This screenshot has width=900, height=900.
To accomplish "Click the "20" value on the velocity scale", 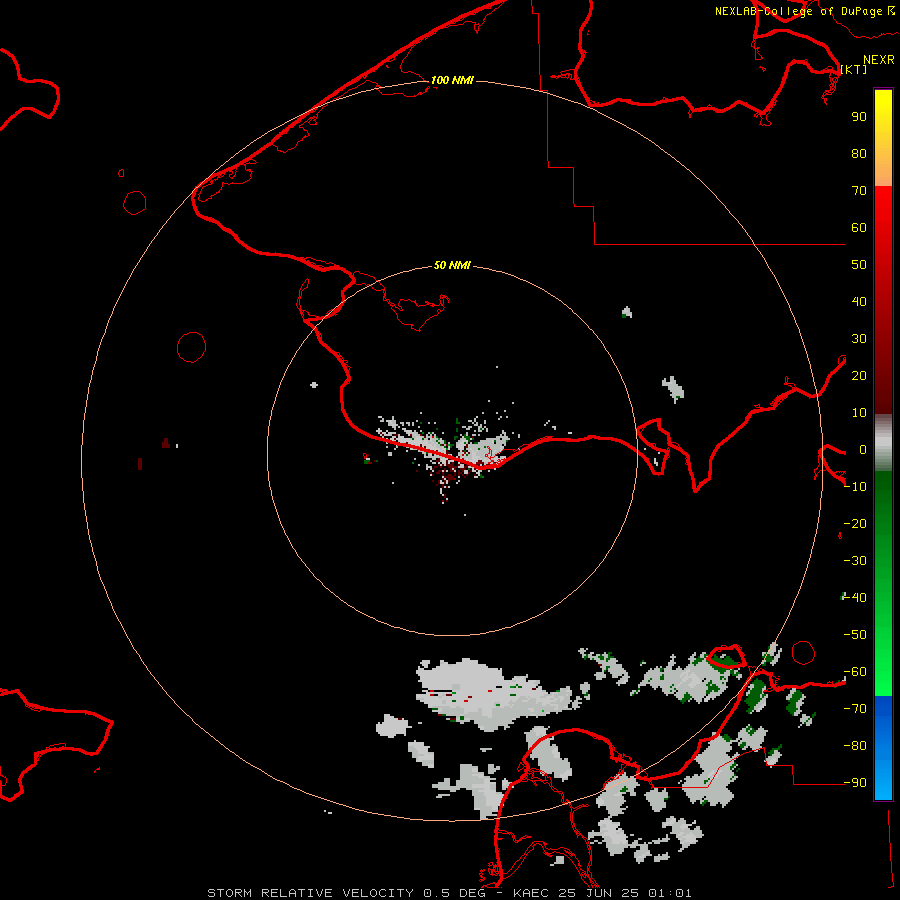I will 859,375.
